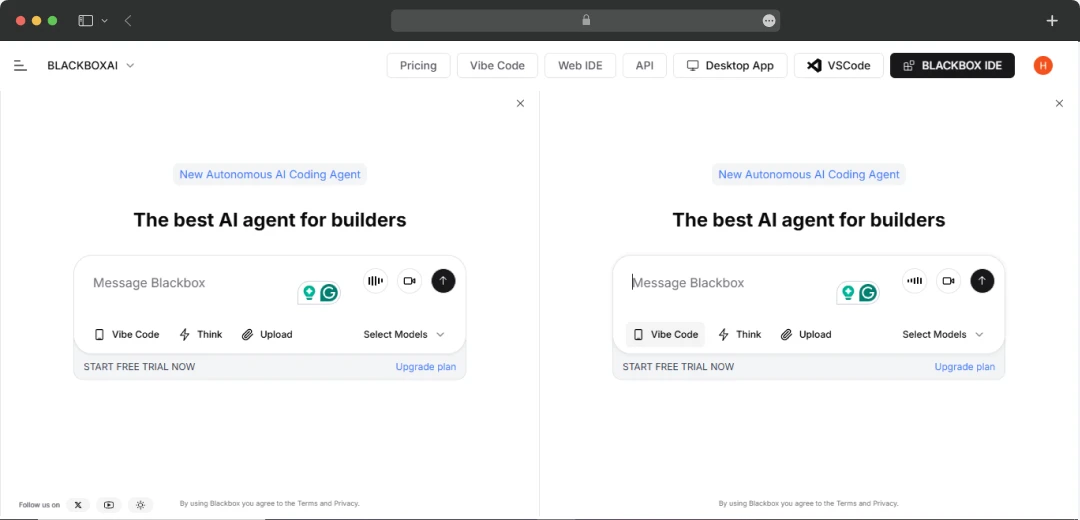Toggle Vibe Code mode in right pane
Image resolution: width=1080 pixels, height=520 pixels.
click(665, 335)
